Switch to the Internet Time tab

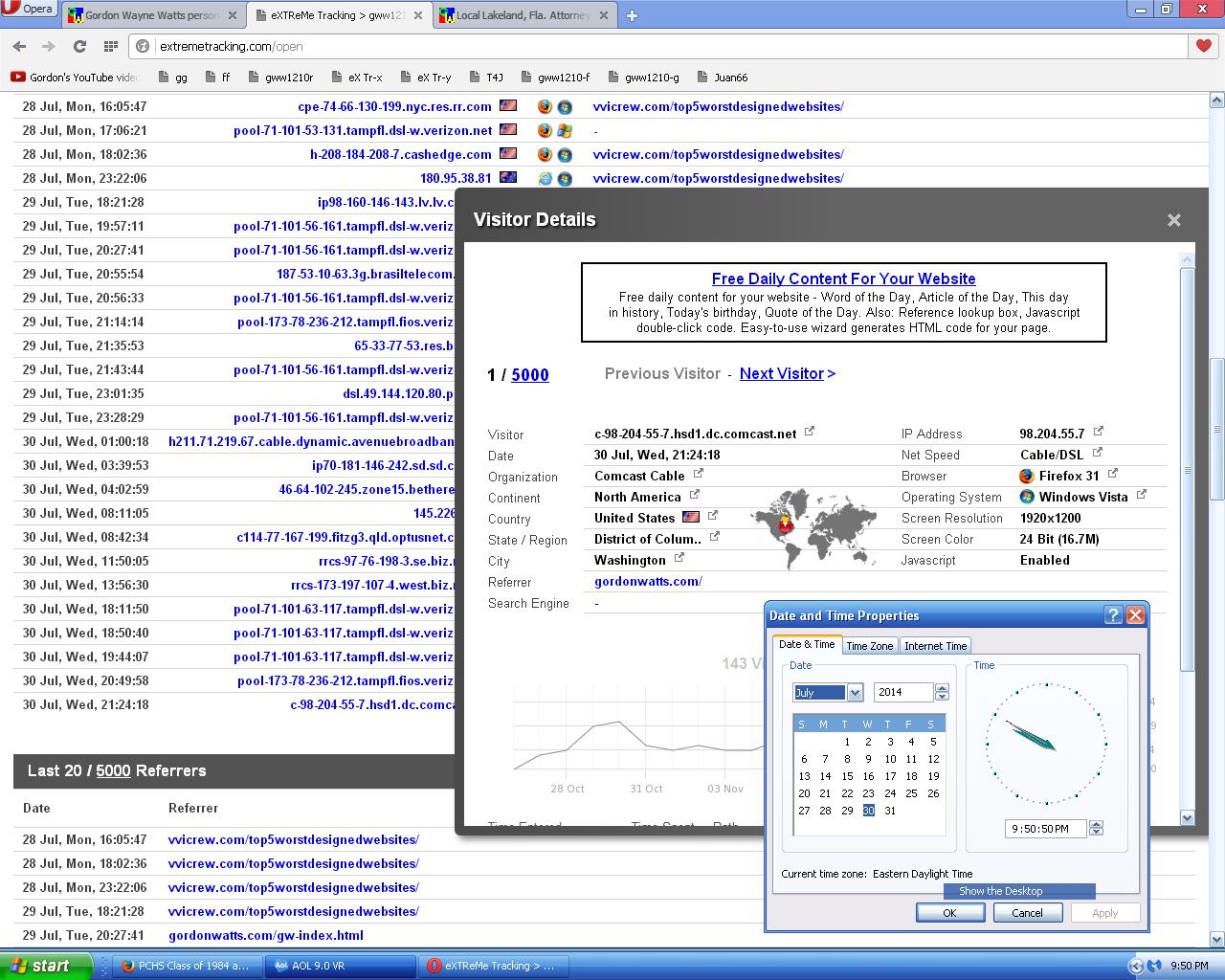coord(935,646)
